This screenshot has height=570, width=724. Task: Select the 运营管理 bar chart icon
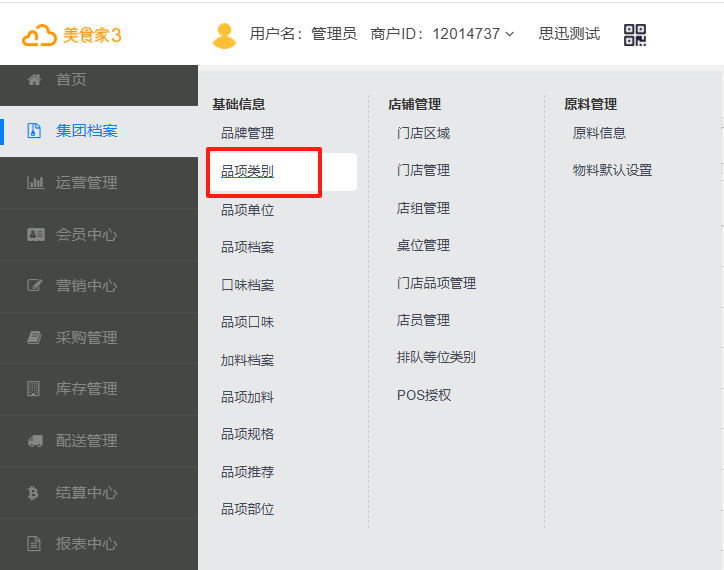[x=35, y=183]
